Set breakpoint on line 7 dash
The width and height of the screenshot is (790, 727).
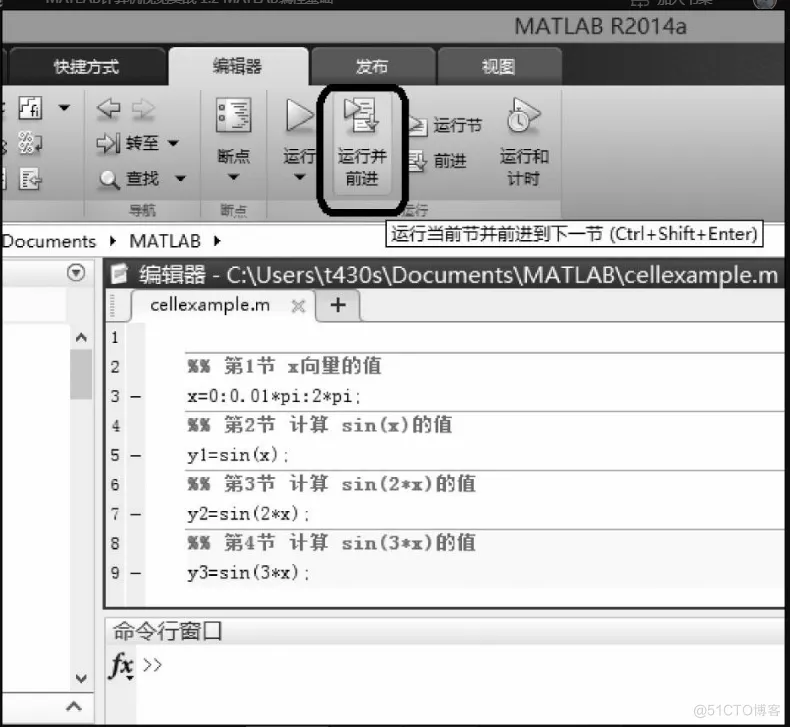pyautogui.click(x=135, y=515)
